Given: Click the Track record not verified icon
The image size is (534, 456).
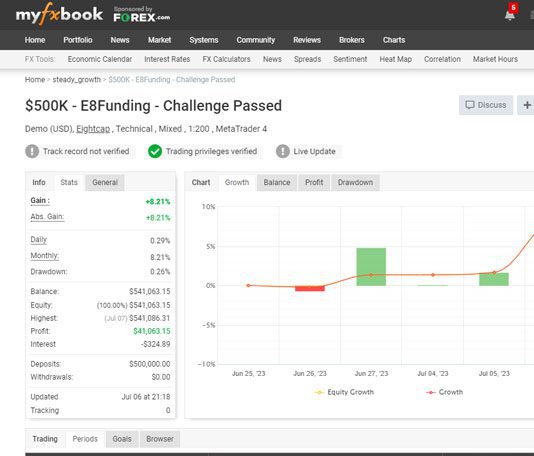Looking at the screenshot, I should (32, 151).
